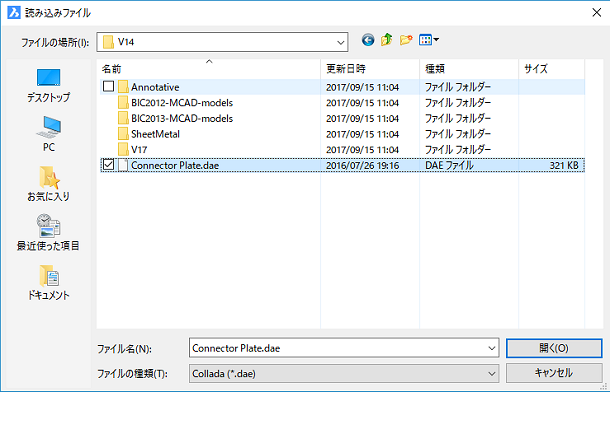The width and height of the screenshot is (610, 424).
Task: Go up one folder level
Action: point(386,40)
